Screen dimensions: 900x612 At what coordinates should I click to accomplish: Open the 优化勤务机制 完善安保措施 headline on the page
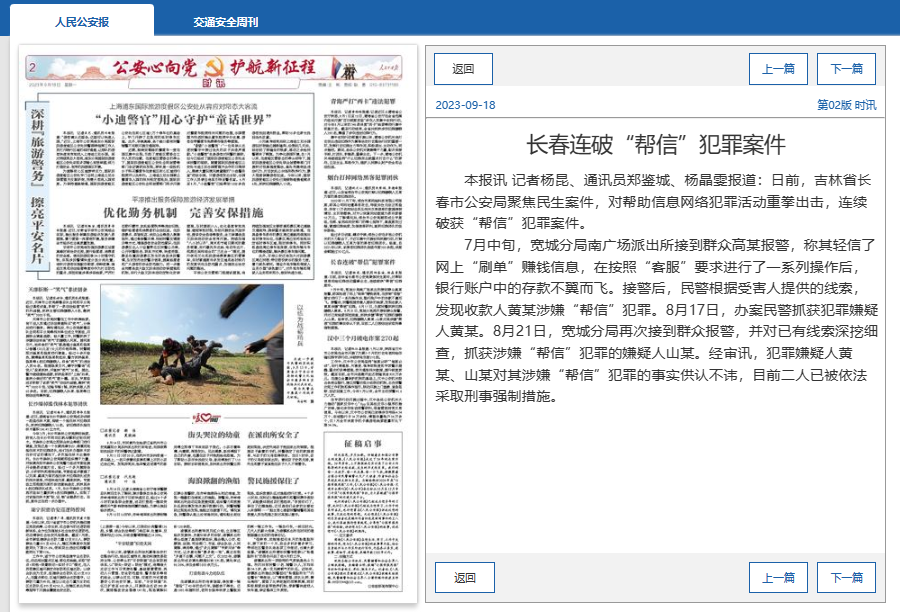tap(183, 212)
